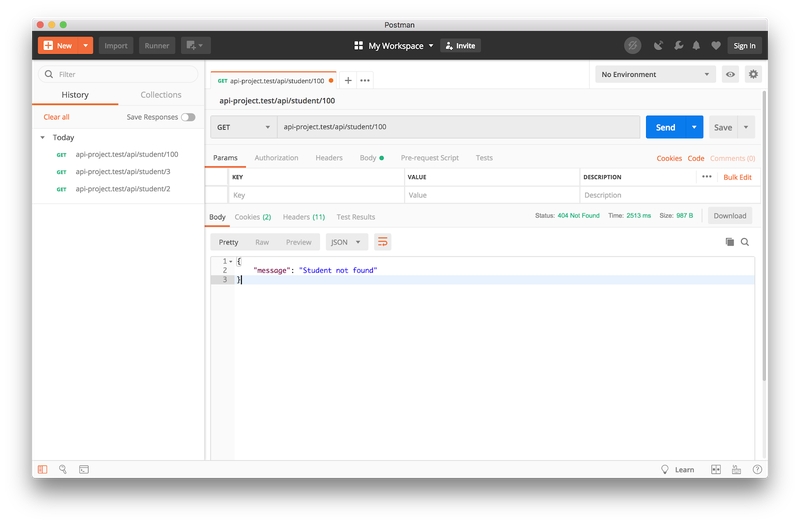Search the response with magnifier icon

(x=745, y=242)
